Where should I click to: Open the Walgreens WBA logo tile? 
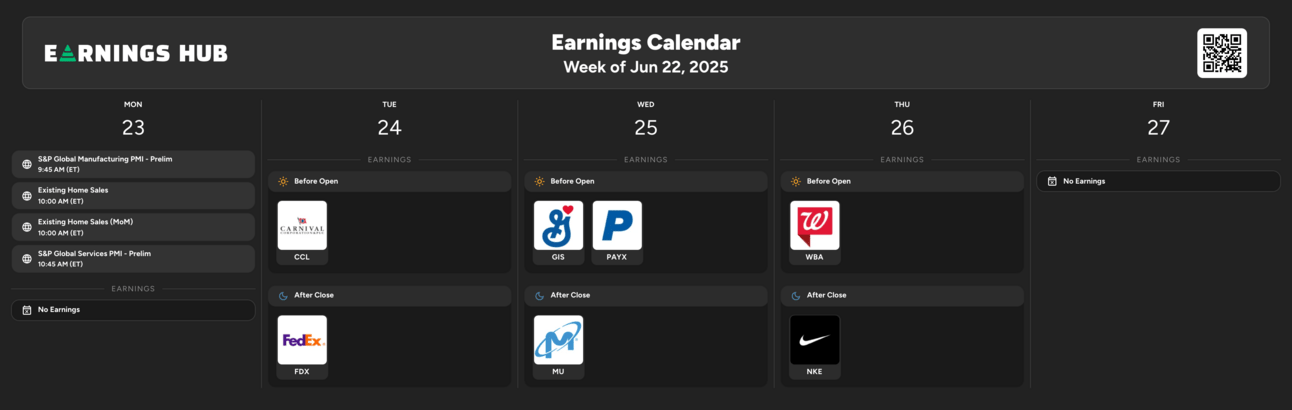[x=815, y=225]
